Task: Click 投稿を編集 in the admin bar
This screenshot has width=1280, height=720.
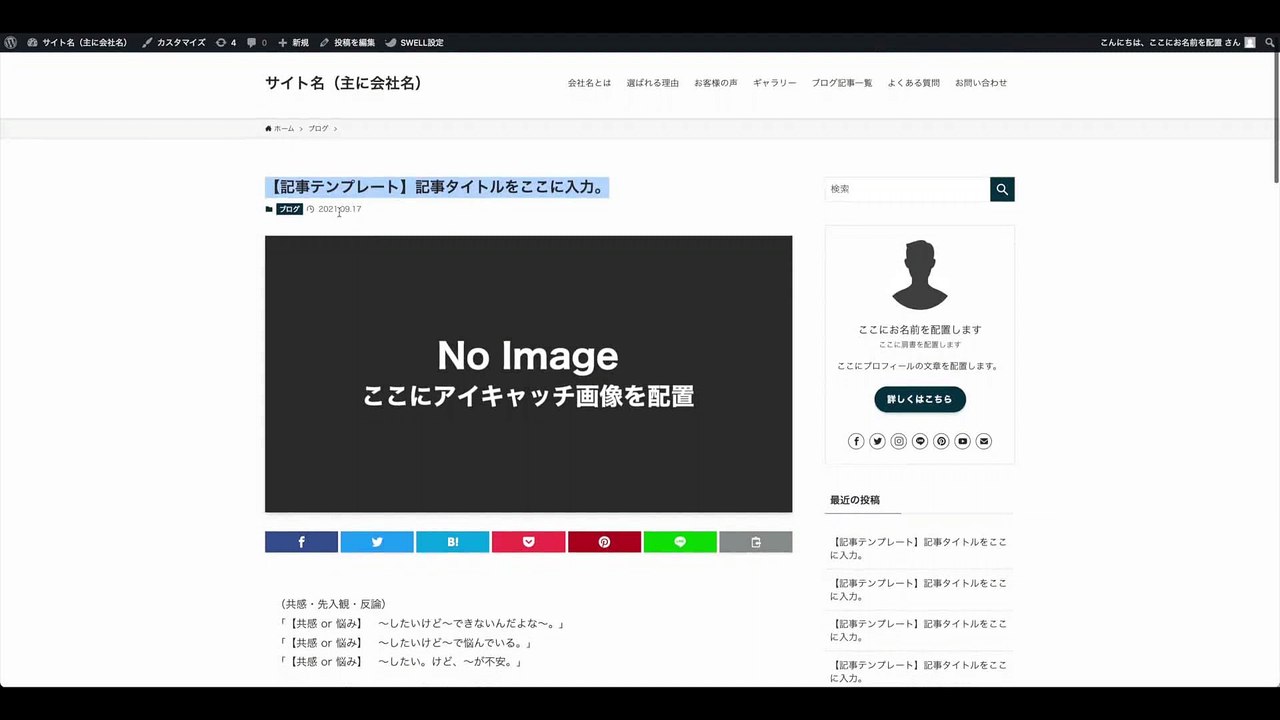Action: click(347, 43)
